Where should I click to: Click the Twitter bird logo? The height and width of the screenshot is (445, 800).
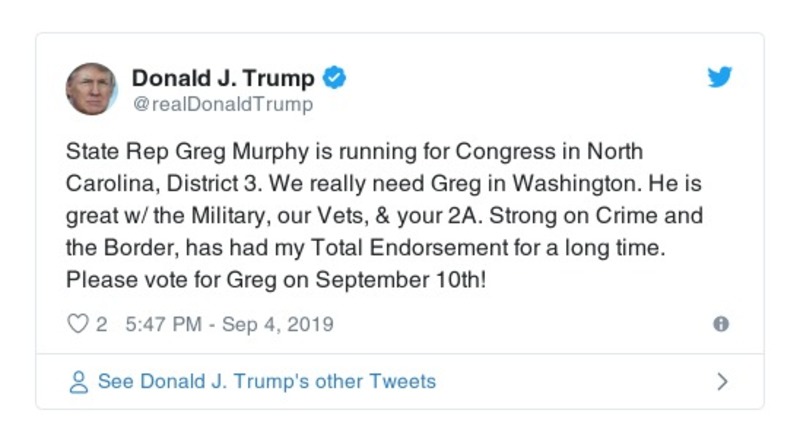(x=719, y=78)
